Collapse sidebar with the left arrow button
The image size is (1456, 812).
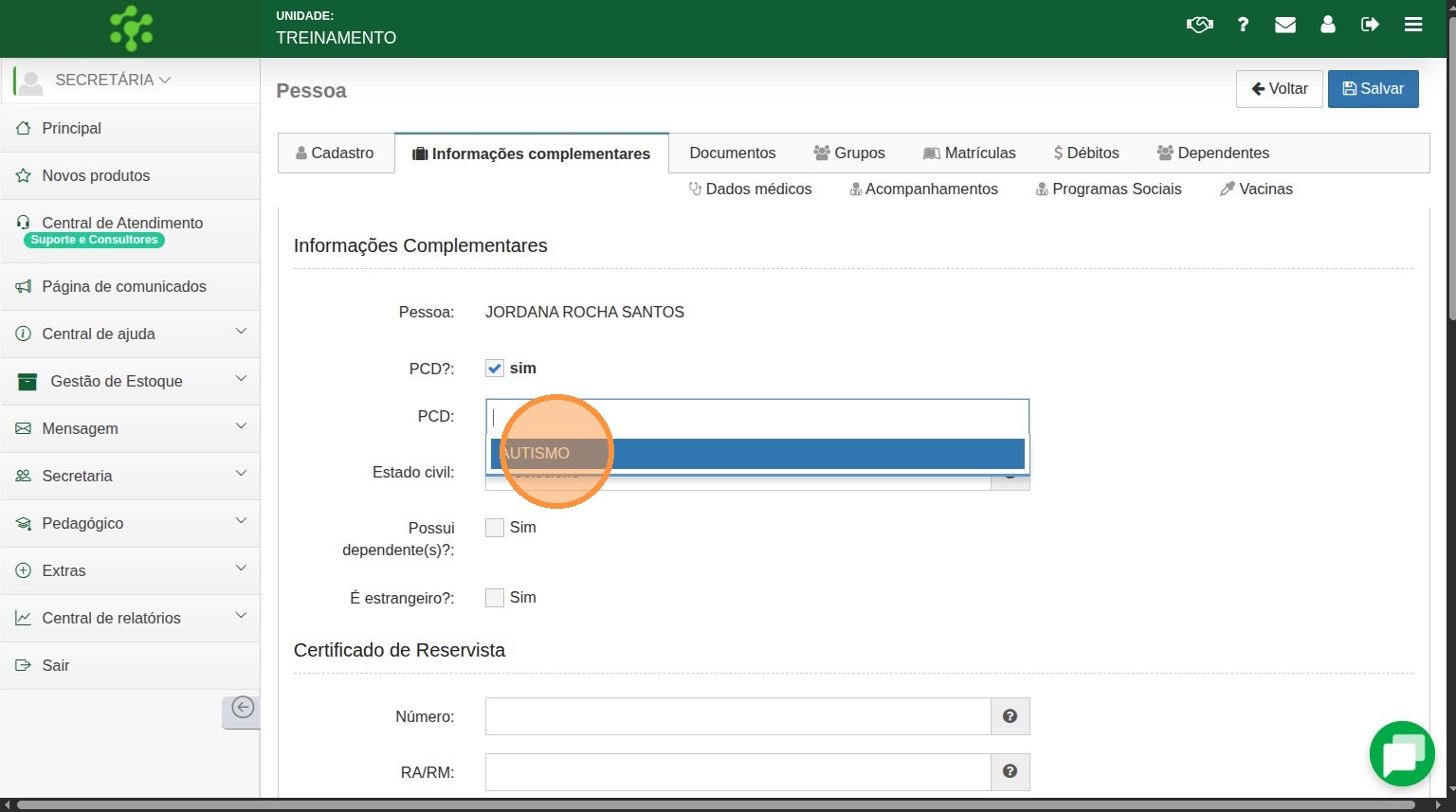click(243, 708)
